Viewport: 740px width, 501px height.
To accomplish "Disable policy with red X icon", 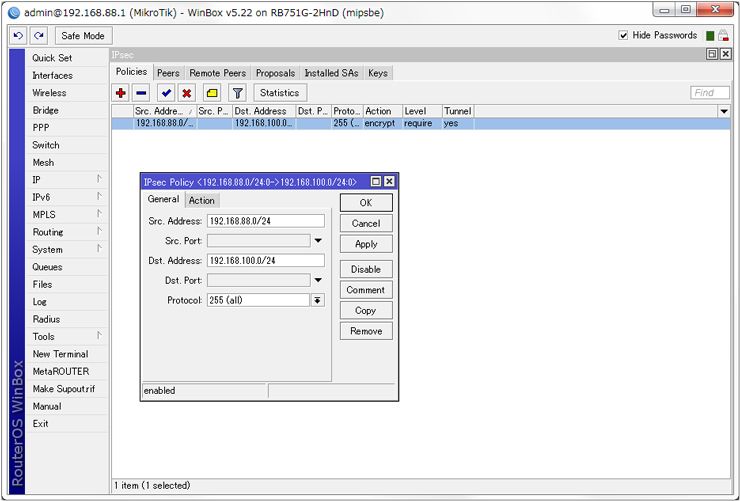I will pos(187,93).
